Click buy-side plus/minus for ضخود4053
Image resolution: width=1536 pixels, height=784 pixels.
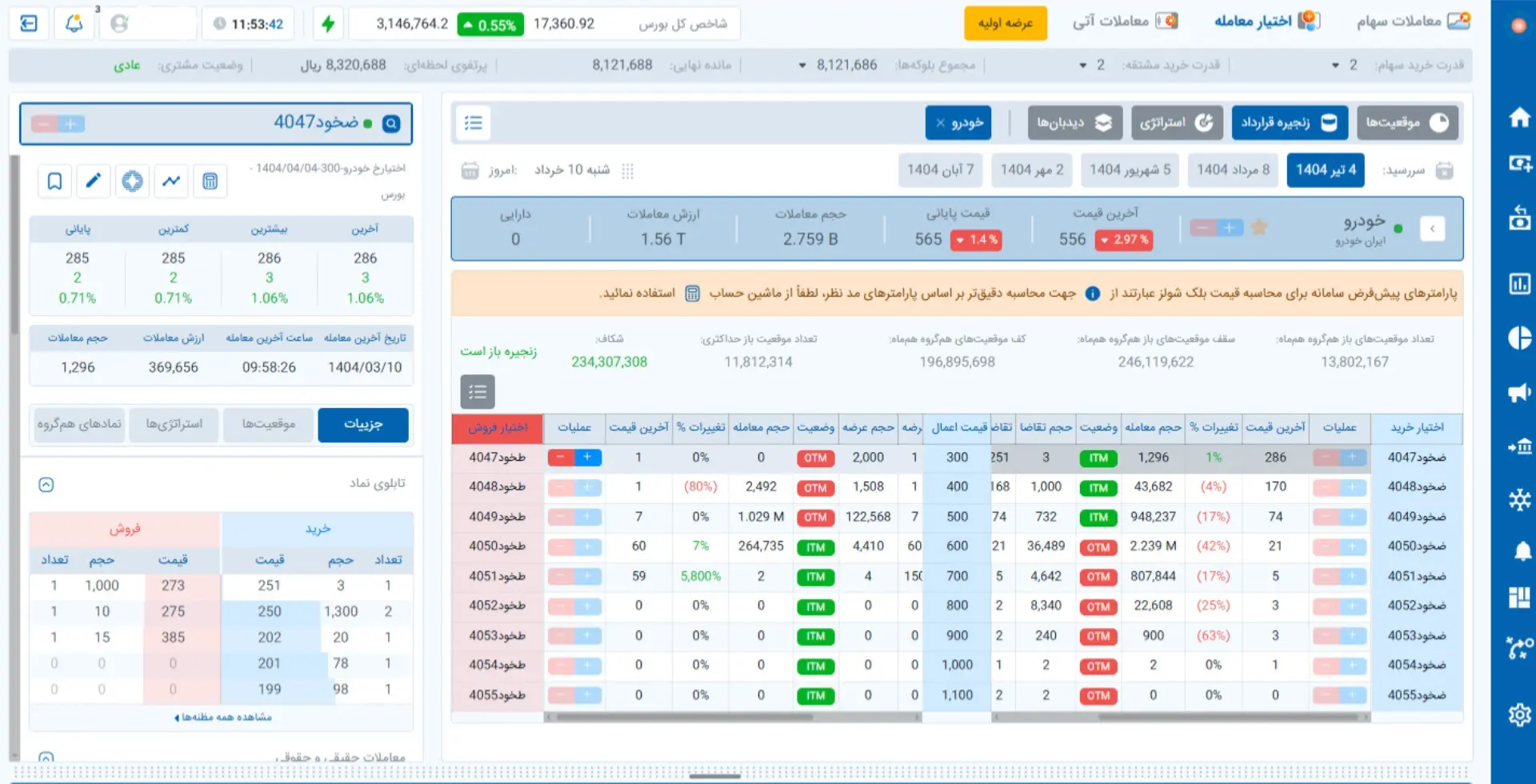click(x=1339, y=635)
